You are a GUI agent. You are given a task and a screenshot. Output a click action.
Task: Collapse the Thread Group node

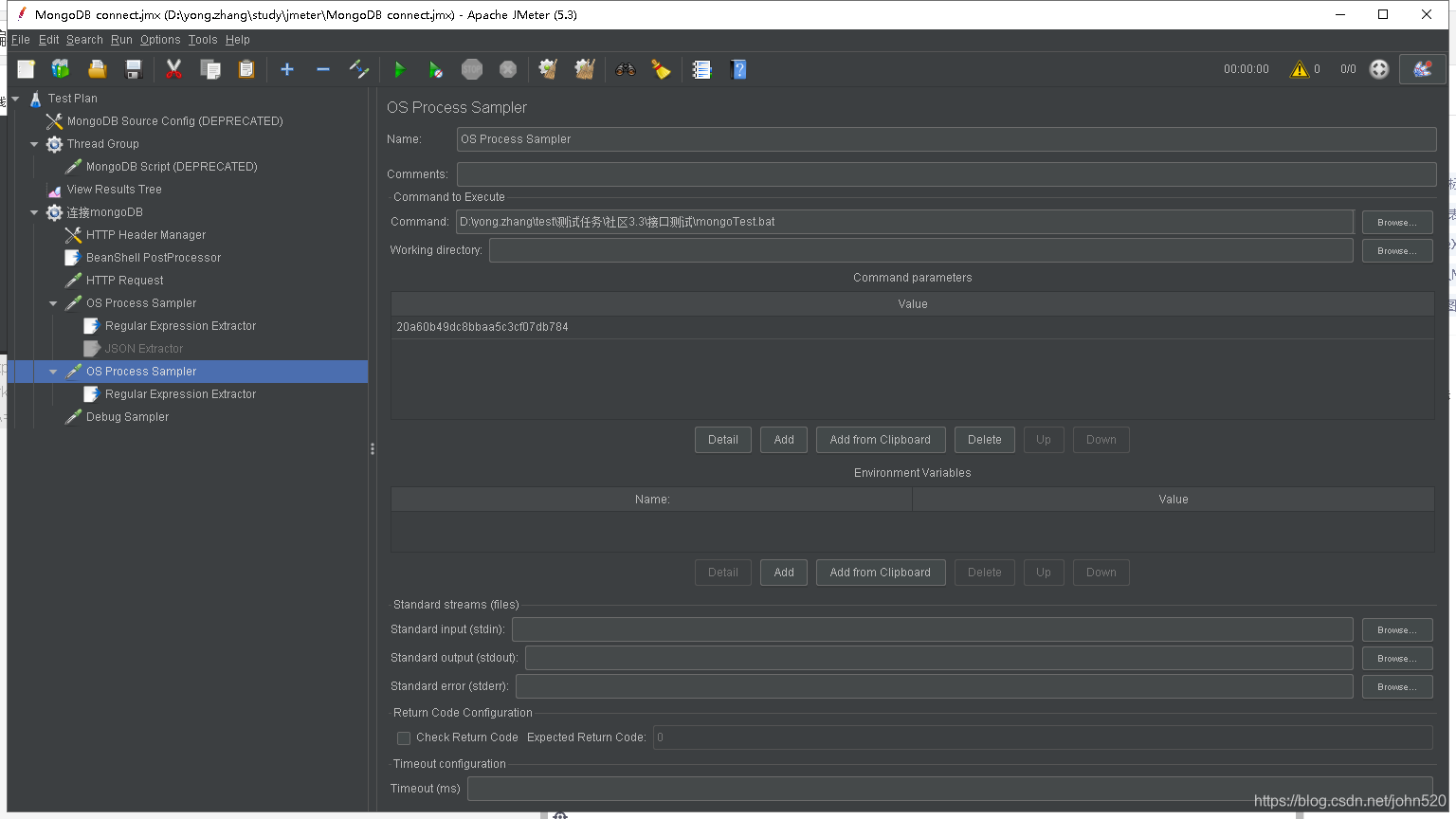(x=34, y=144)
